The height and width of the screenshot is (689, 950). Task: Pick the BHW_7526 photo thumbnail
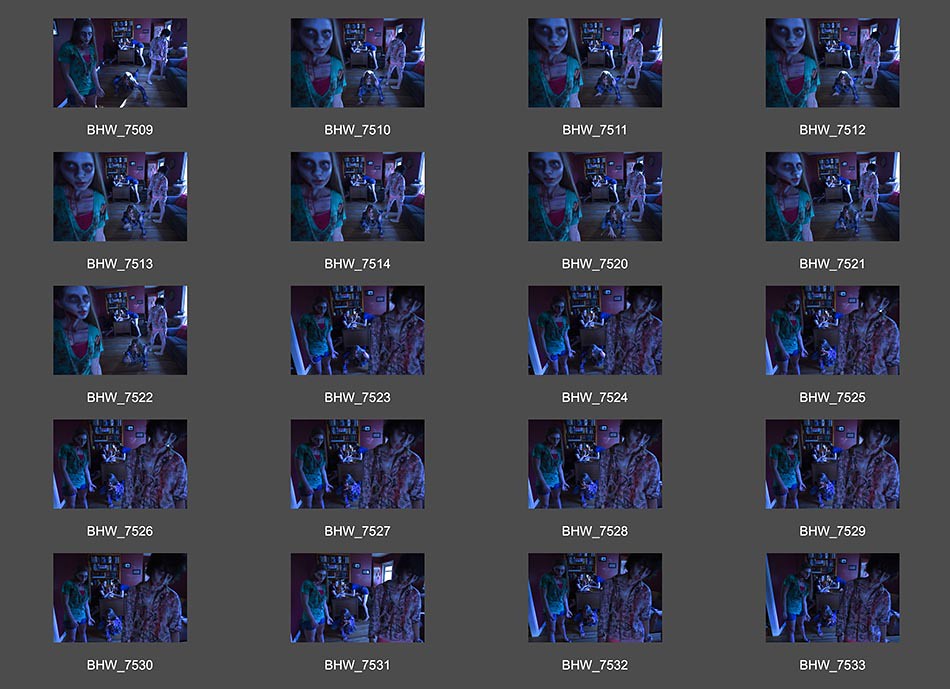coord(120,464)
